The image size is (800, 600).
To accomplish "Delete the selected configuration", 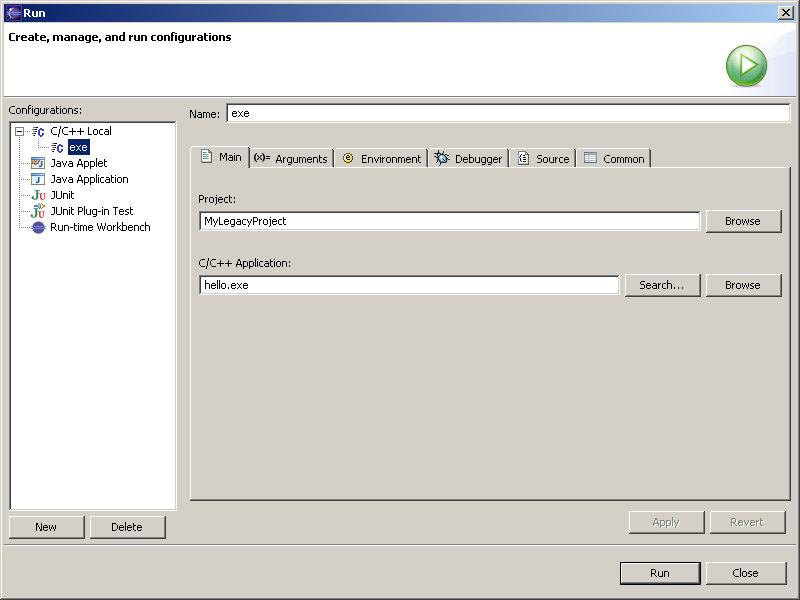I will 127,527.
